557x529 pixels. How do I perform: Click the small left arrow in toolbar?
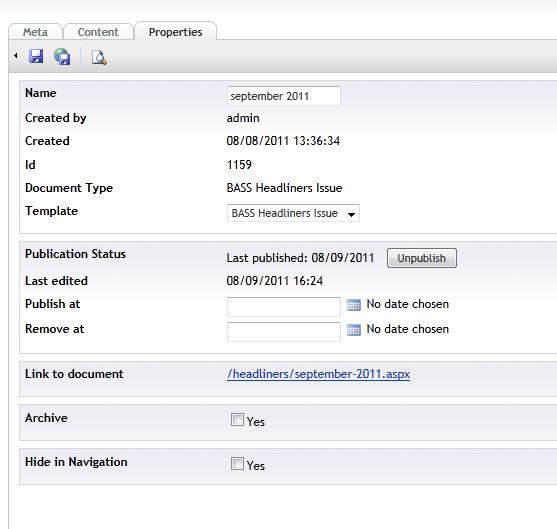tap(16, 55)
